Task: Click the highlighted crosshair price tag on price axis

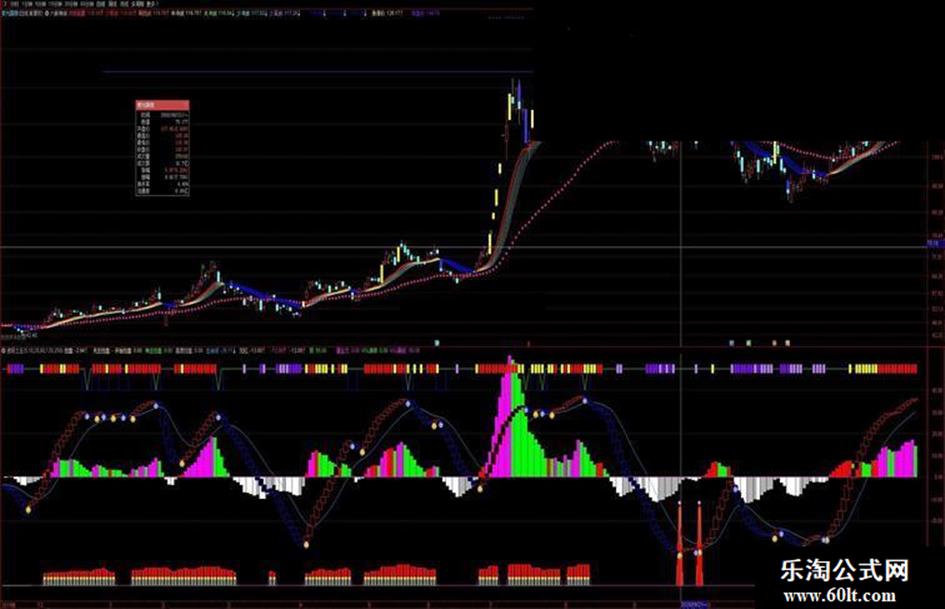Action: [935, 244]
